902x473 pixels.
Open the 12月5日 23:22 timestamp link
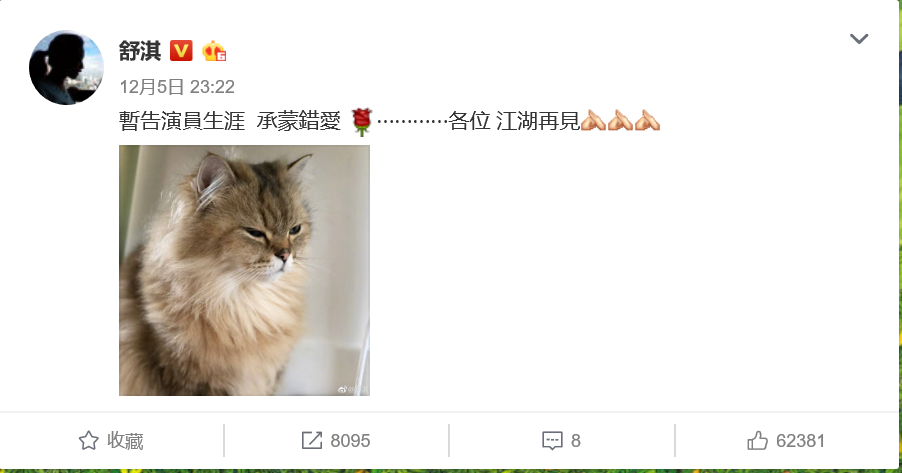[177, 87]
